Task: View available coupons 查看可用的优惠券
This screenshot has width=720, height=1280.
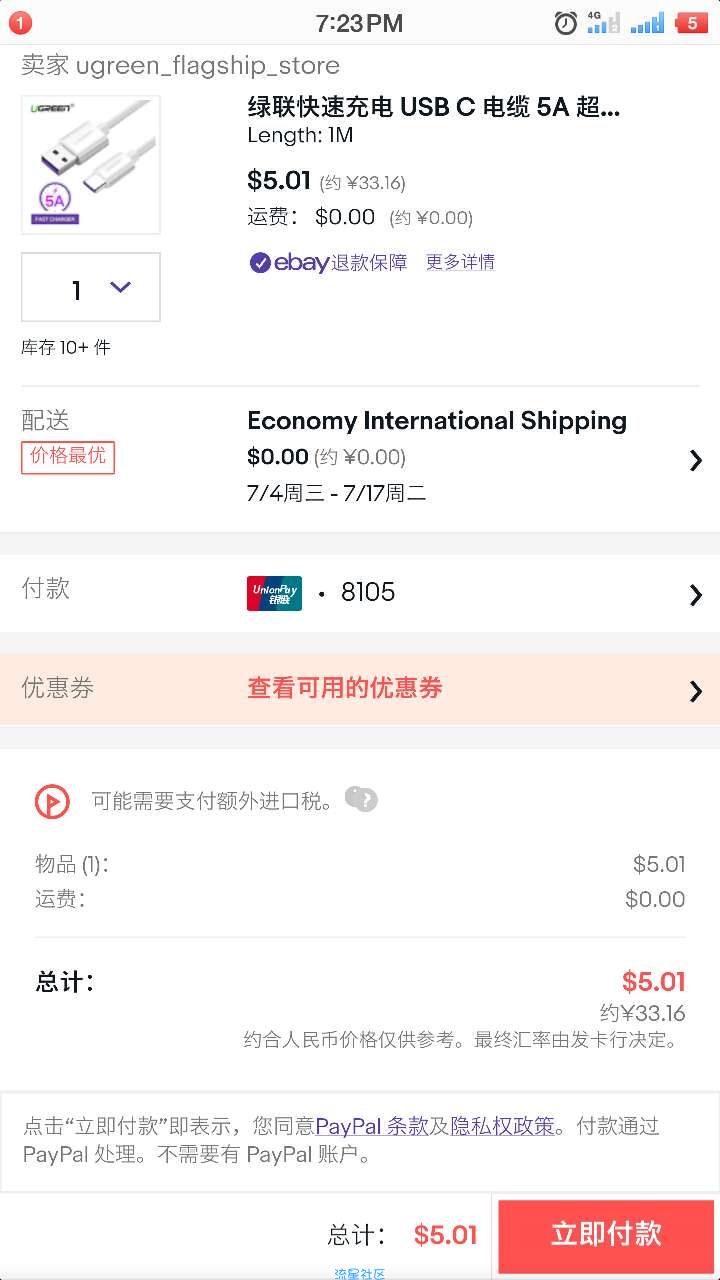Action: (345, 688)
